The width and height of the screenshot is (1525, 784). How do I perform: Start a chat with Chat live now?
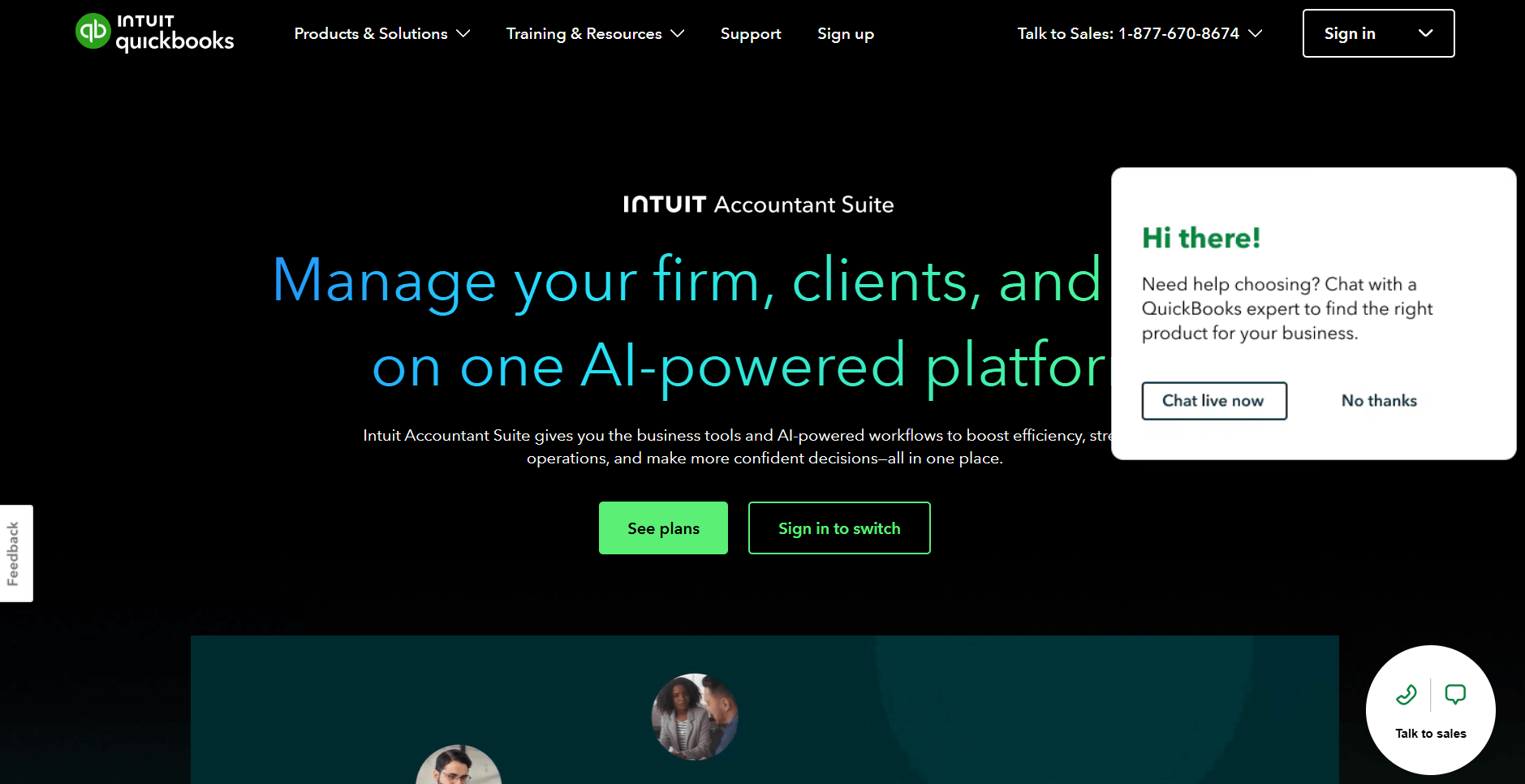click(1214, 401)
